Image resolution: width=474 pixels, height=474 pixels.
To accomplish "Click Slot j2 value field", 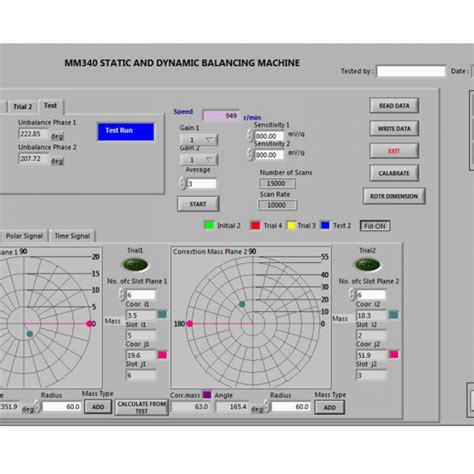I will point(371,375).
